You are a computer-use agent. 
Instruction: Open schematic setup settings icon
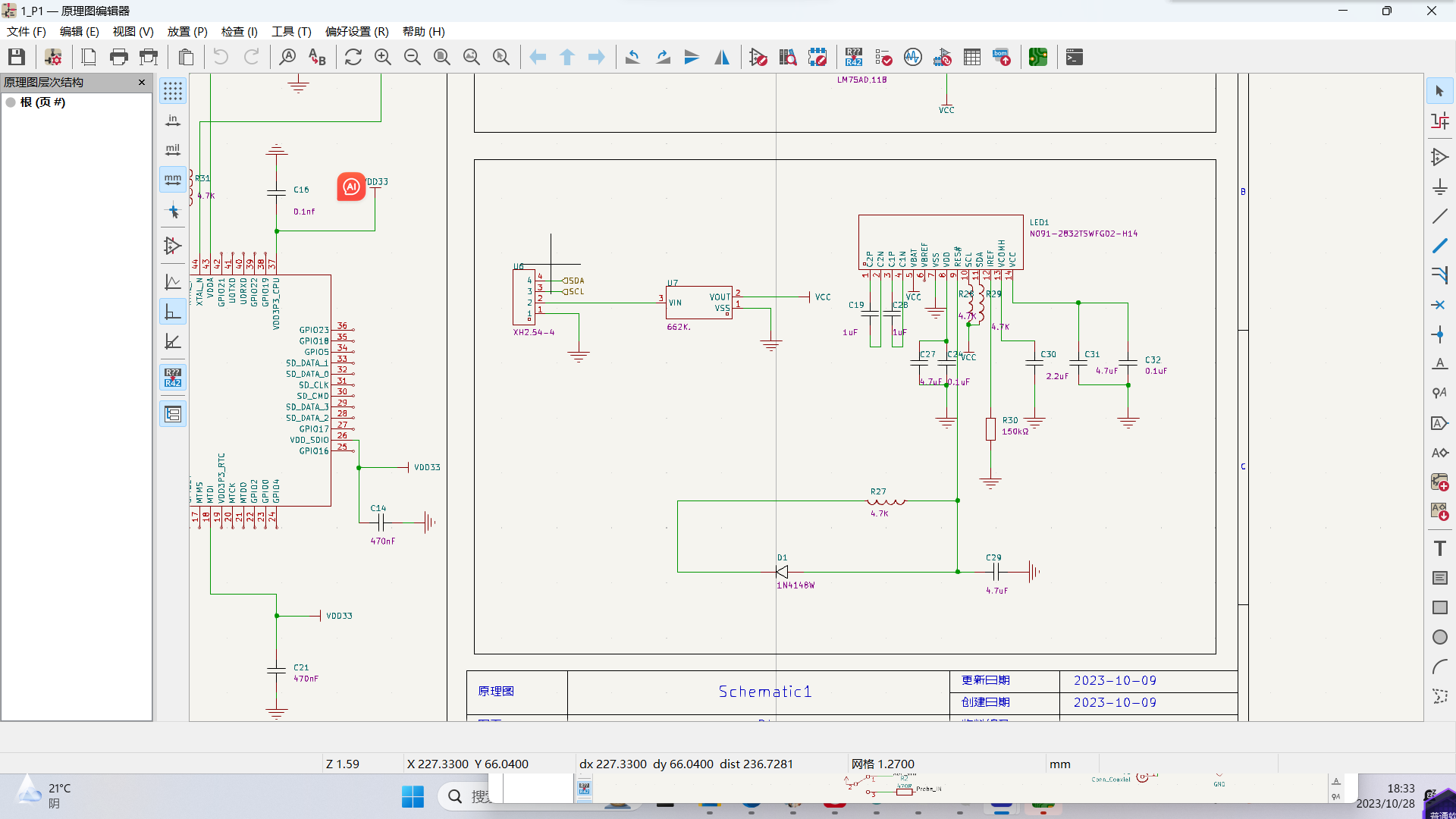(53, 57)
